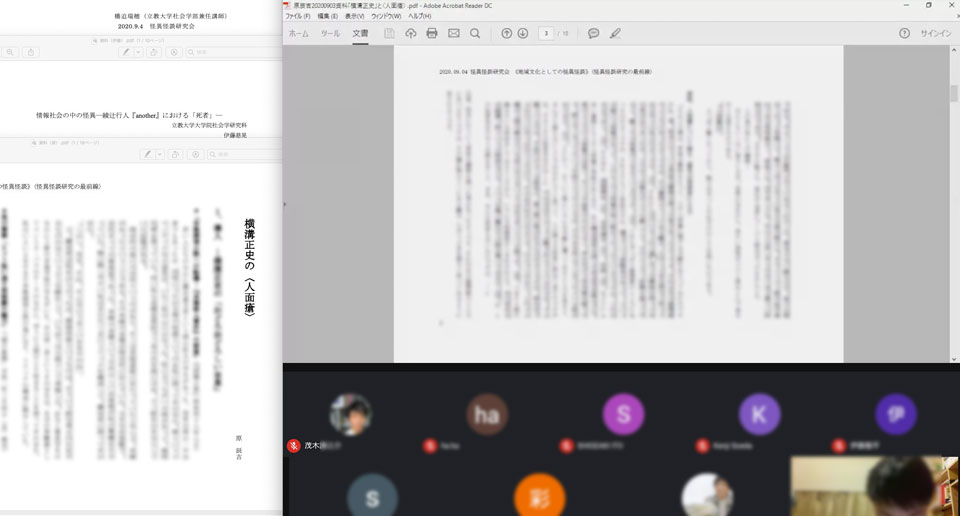
Task: Open the fill and sign pen tool
Action: click(x=615, y=33)
